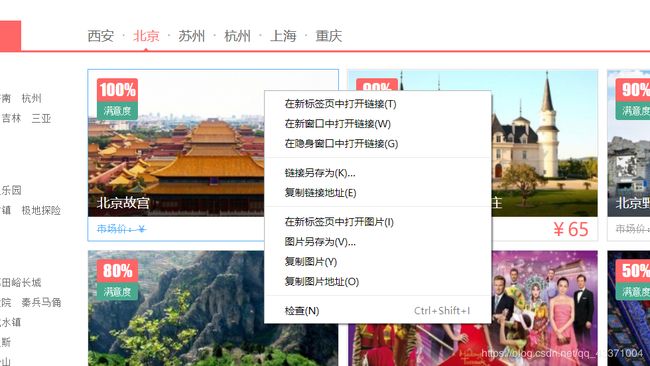Click the 90% 满意度 badge on far-right card

coord(633,99)
